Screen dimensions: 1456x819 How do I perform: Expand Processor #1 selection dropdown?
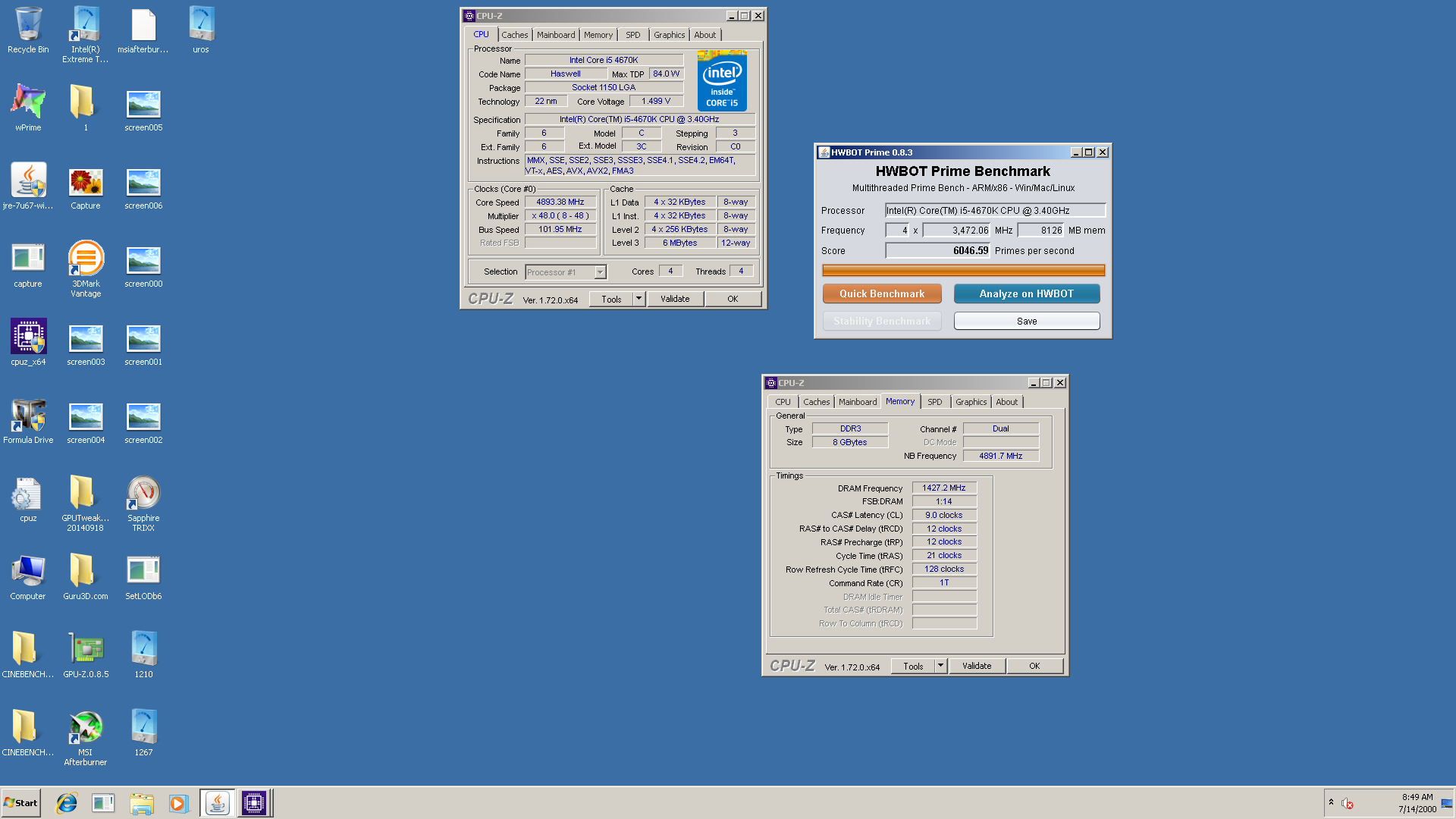coord(600,272)
